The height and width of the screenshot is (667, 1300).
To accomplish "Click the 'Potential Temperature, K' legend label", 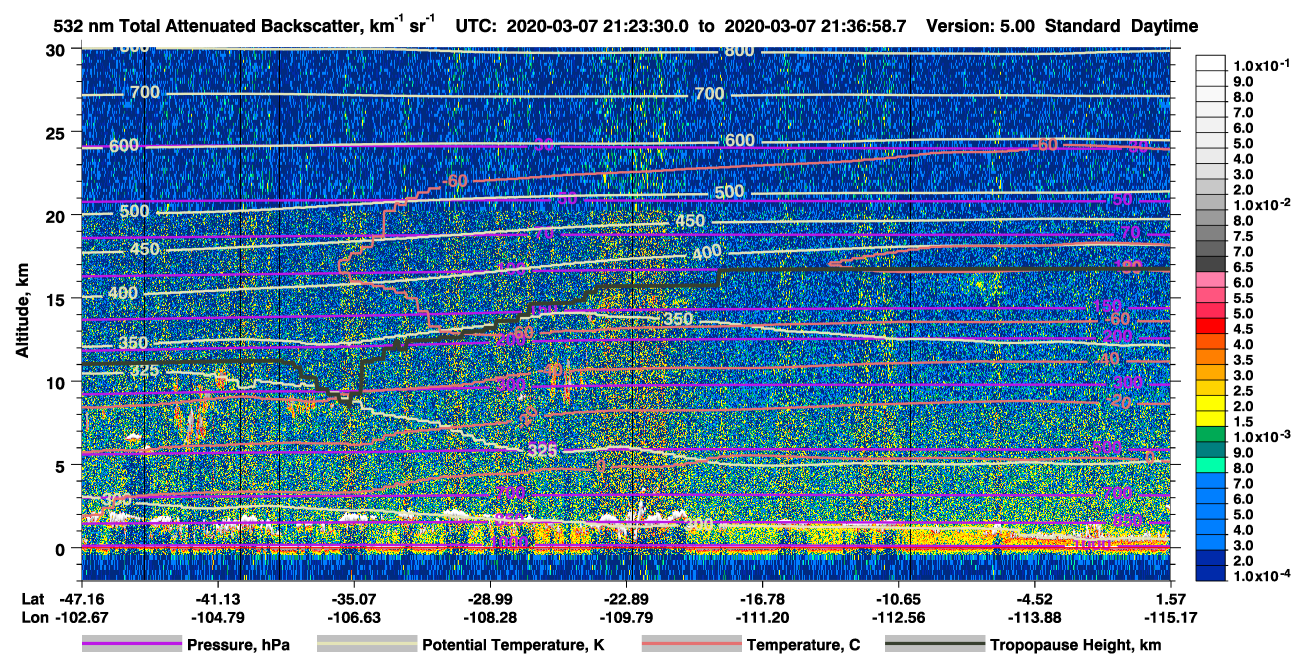I will [x=513, y=645].
